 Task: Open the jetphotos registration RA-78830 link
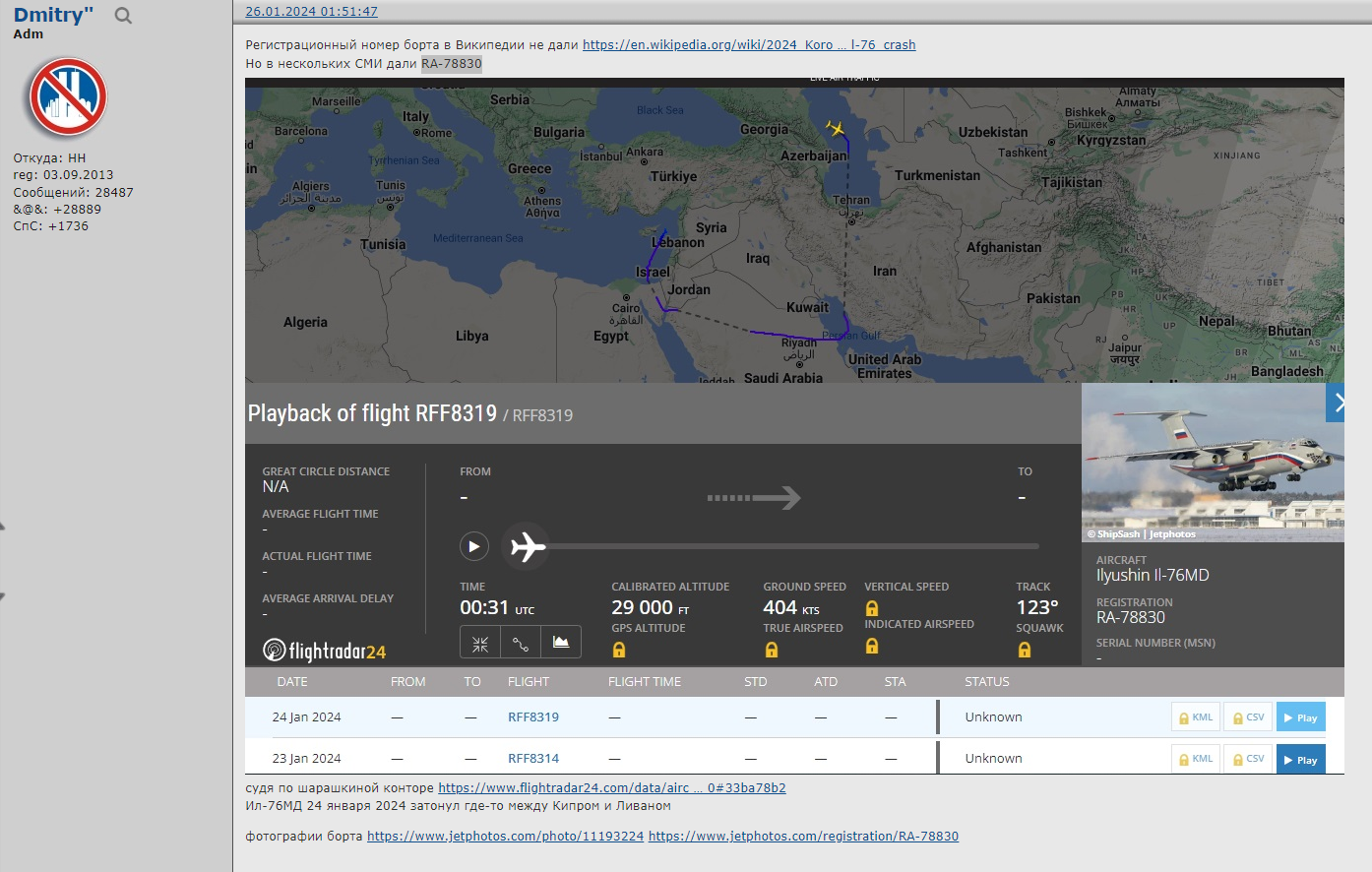click(x=803, y=836)
